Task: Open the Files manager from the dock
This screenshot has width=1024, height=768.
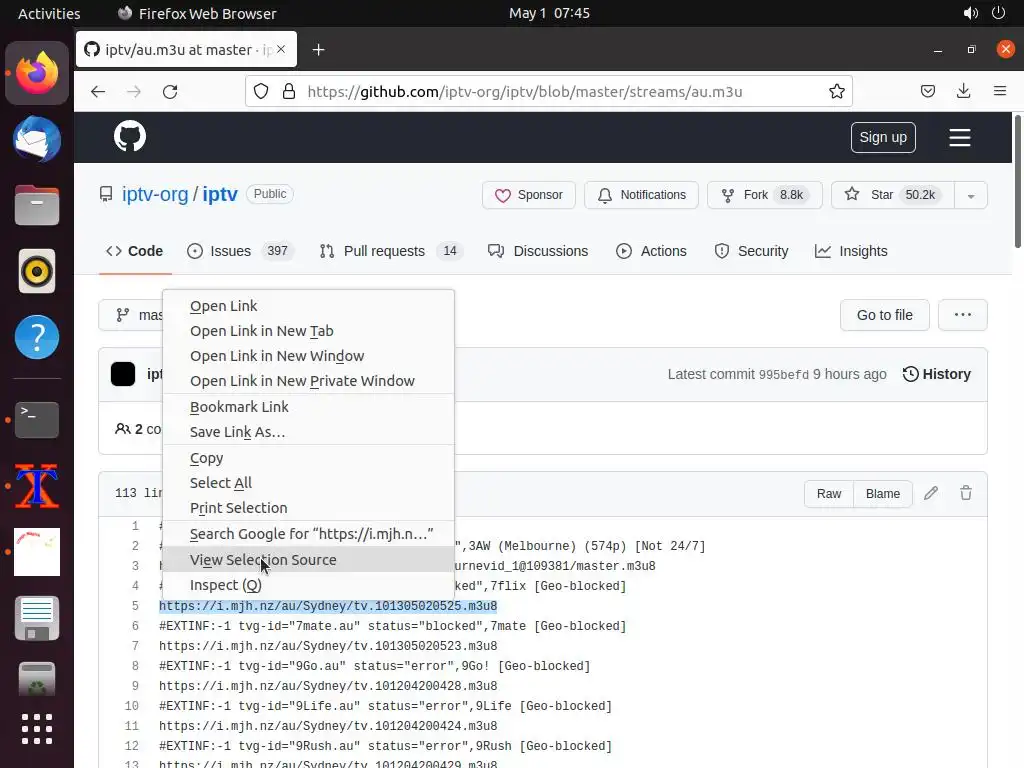Action: (37, 205)
